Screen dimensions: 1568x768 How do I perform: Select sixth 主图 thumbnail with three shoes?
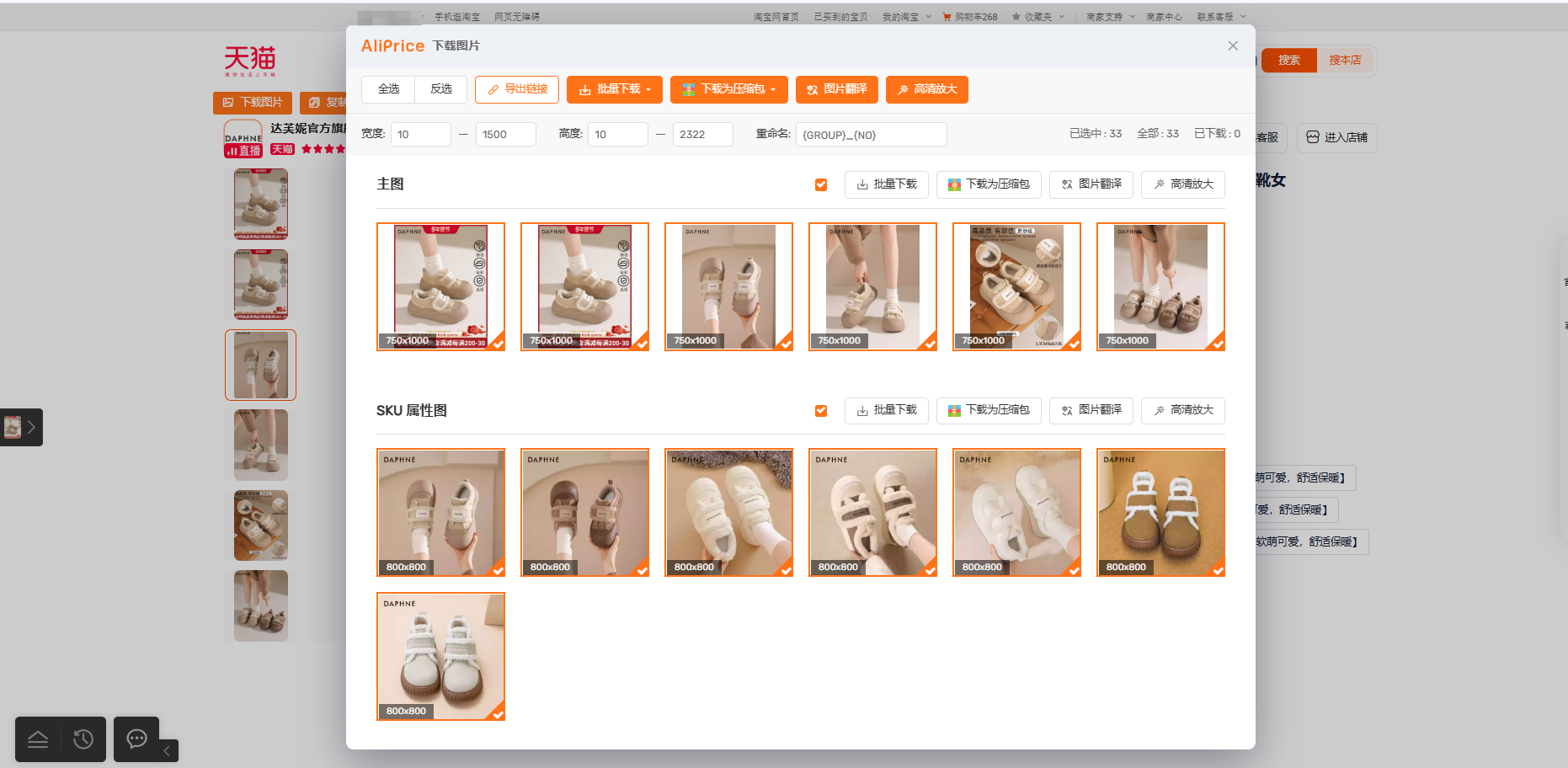[x=1160, y=286]
